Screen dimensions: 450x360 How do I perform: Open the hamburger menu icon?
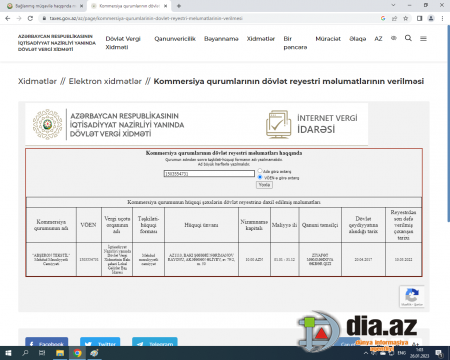tap(423, 39)
